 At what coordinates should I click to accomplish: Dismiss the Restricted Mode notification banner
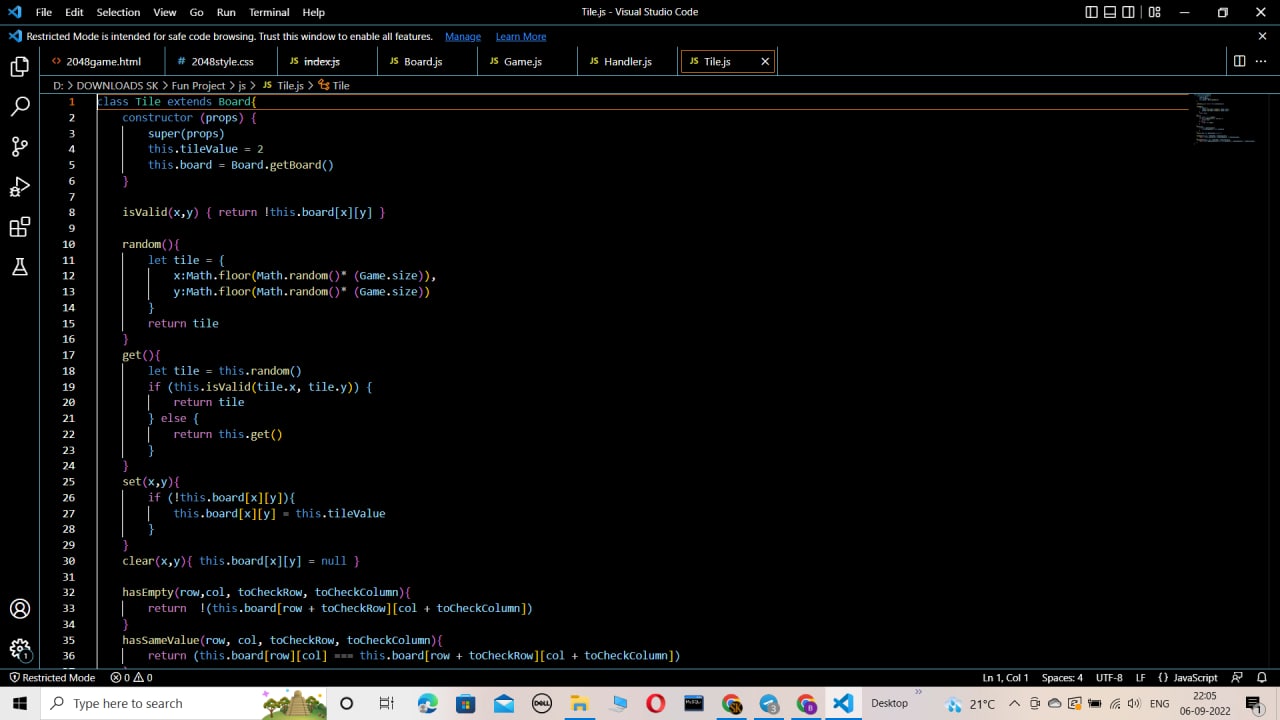(1262, 36)
